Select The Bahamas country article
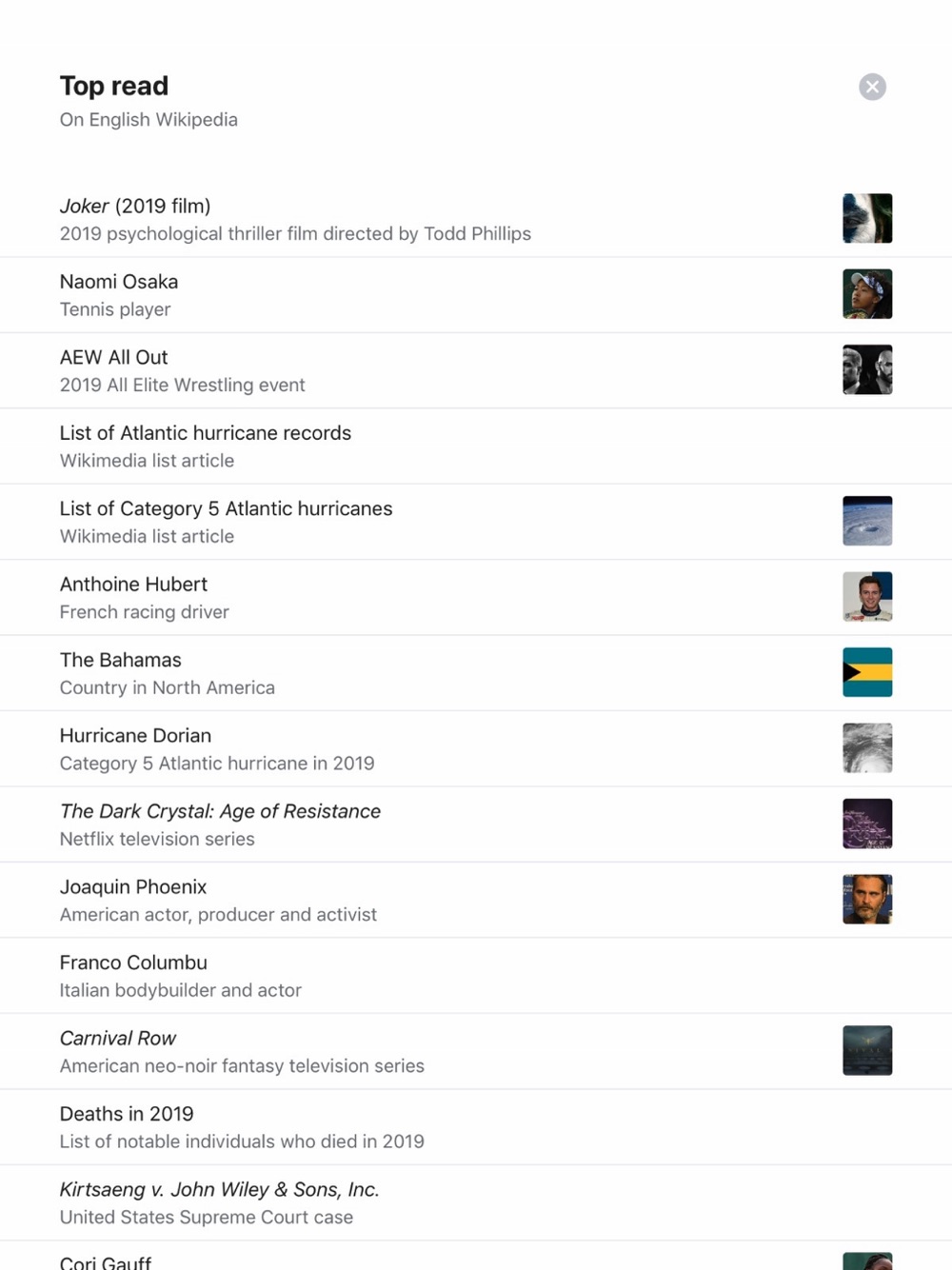The width and height of the screenshot is (952, 1270). [476, 673]
